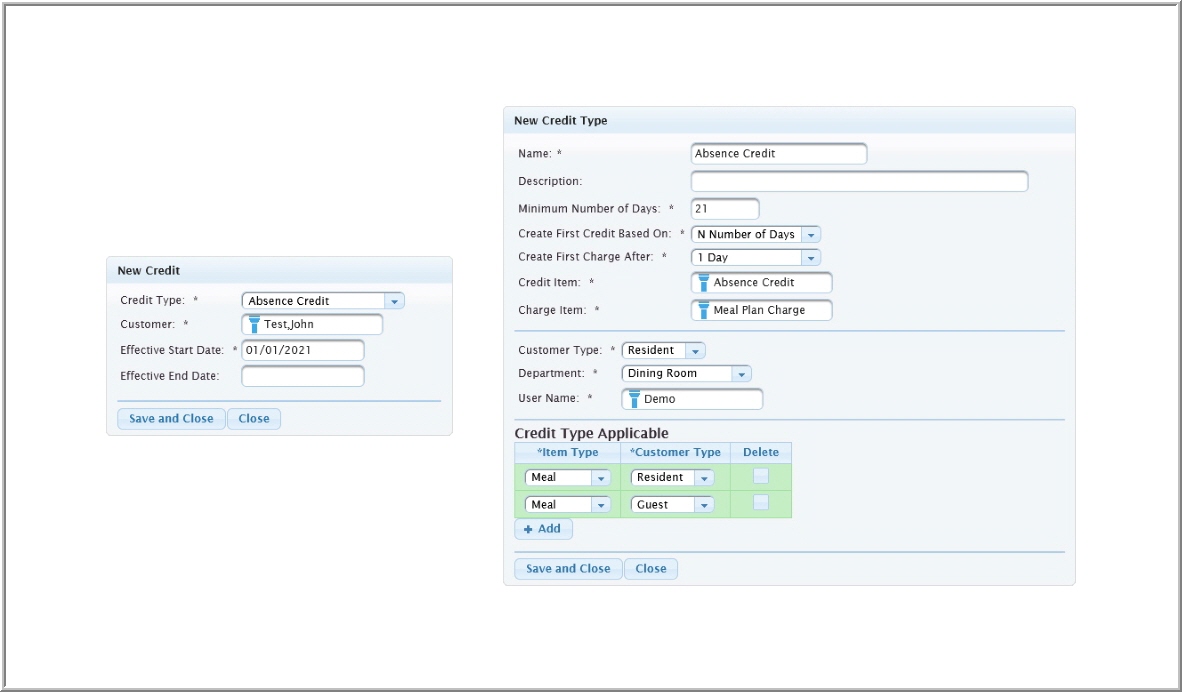Click the Effective End Date field
The height and width of the screenshot is (692, 1182).
click(x=303, y=376)
